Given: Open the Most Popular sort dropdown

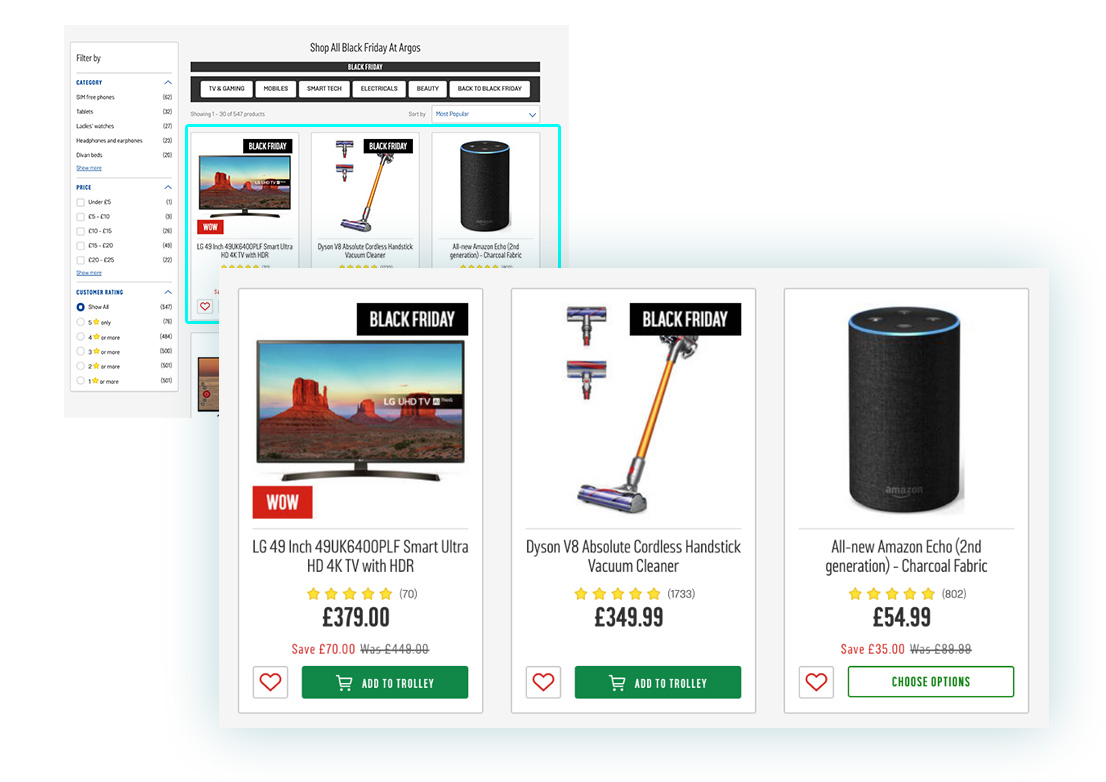Looking at the screenshot, I should (486, 114).
